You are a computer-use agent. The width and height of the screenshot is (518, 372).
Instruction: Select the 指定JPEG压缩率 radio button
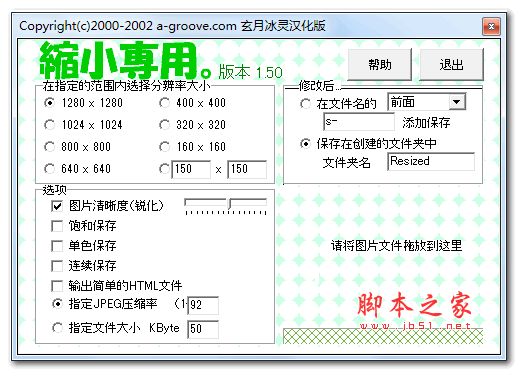[57, 304]
